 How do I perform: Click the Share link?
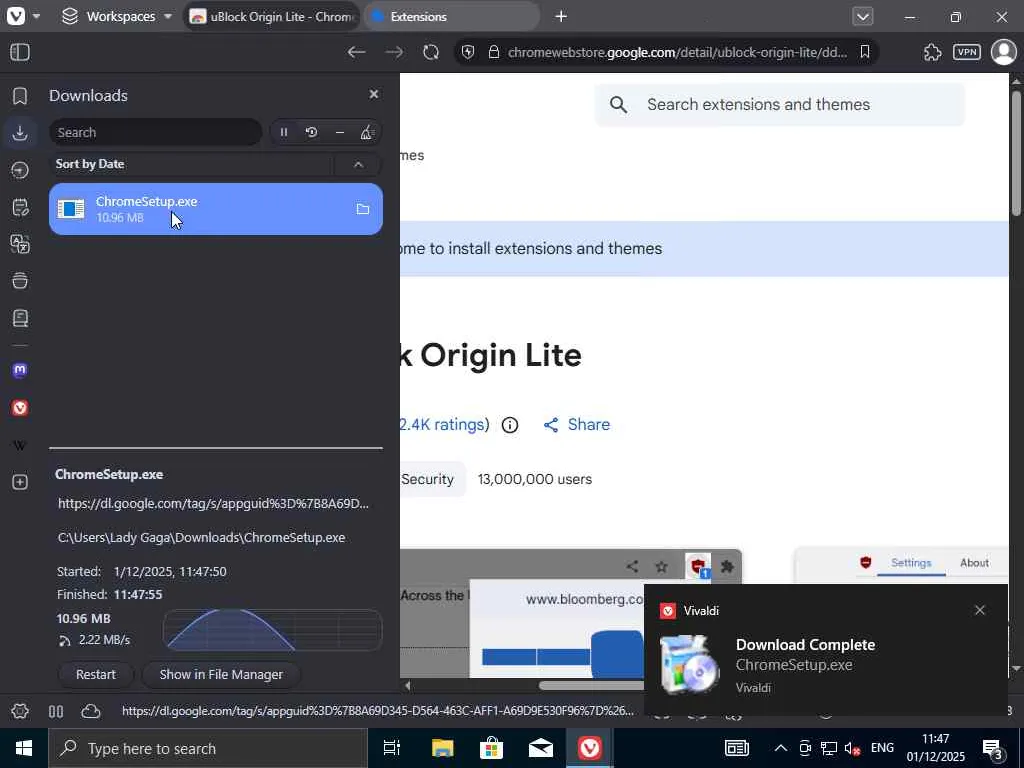577,424
